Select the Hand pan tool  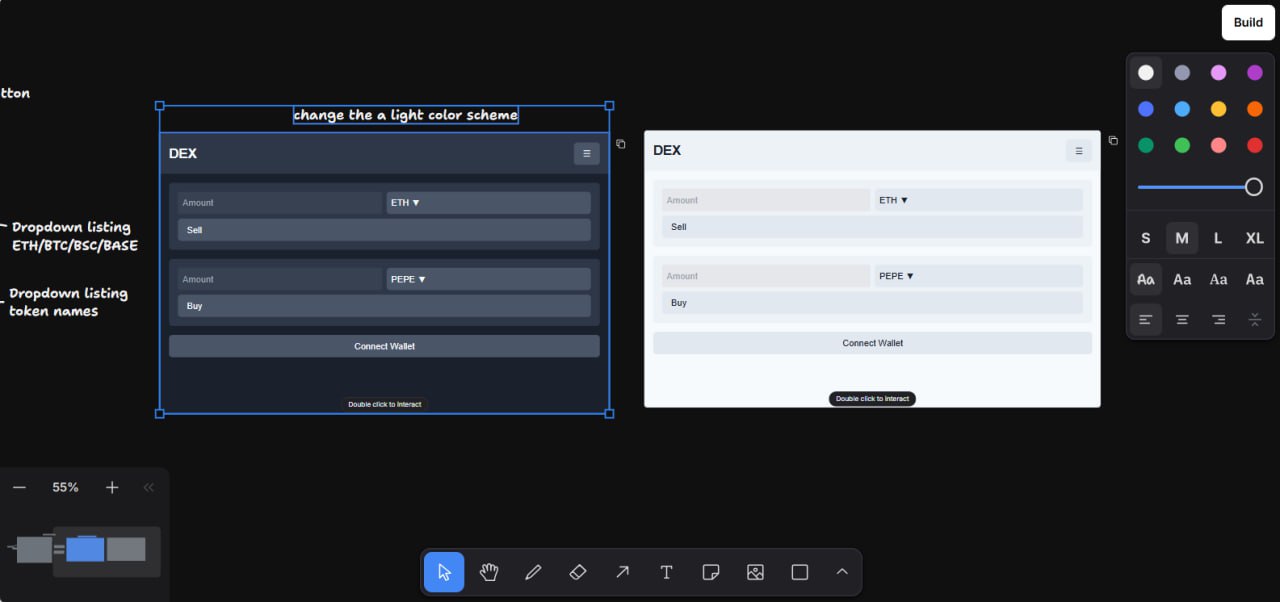click(488, 572)
